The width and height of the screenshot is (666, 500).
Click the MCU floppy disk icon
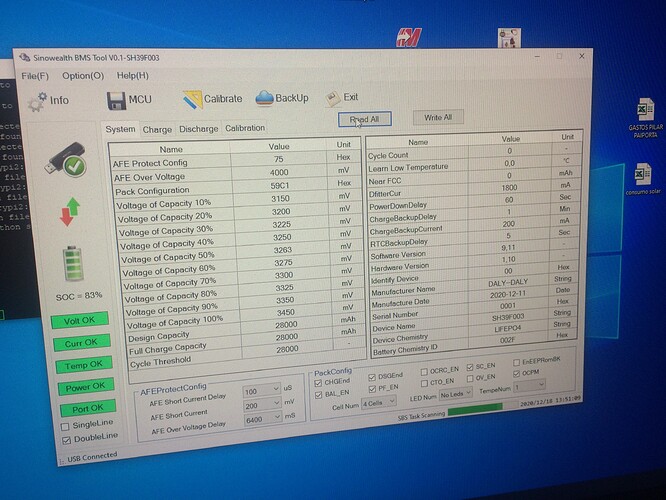click(x=116, y=100)
